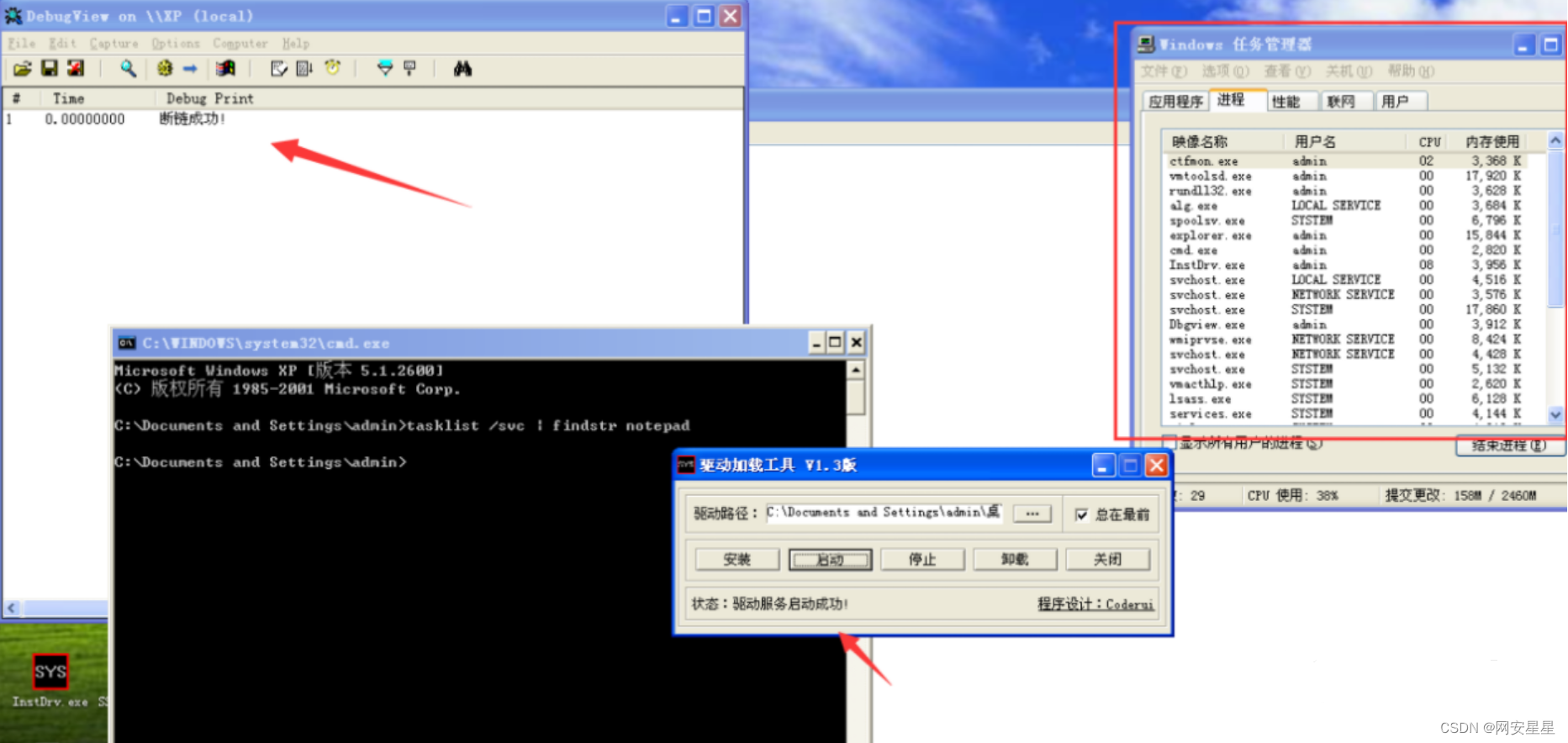1568x743 pixels.
Task: Click the clear display notepad icon in DebugView
Action: point(279,68)
